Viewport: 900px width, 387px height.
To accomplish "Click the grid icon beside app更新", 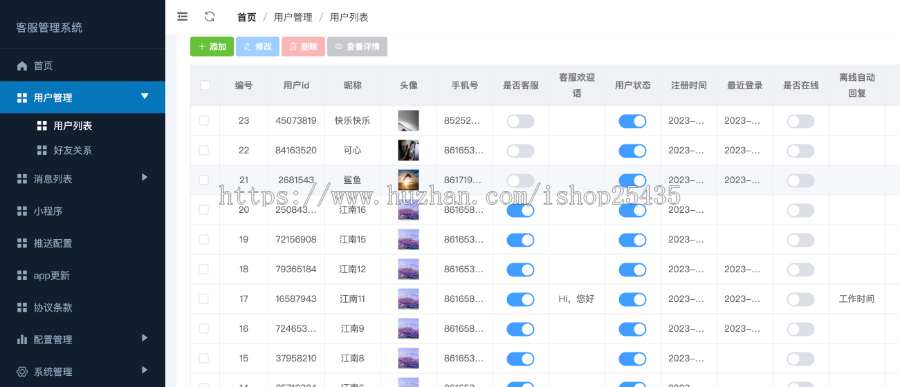I will pyautogui.click(x=22, y=276).
